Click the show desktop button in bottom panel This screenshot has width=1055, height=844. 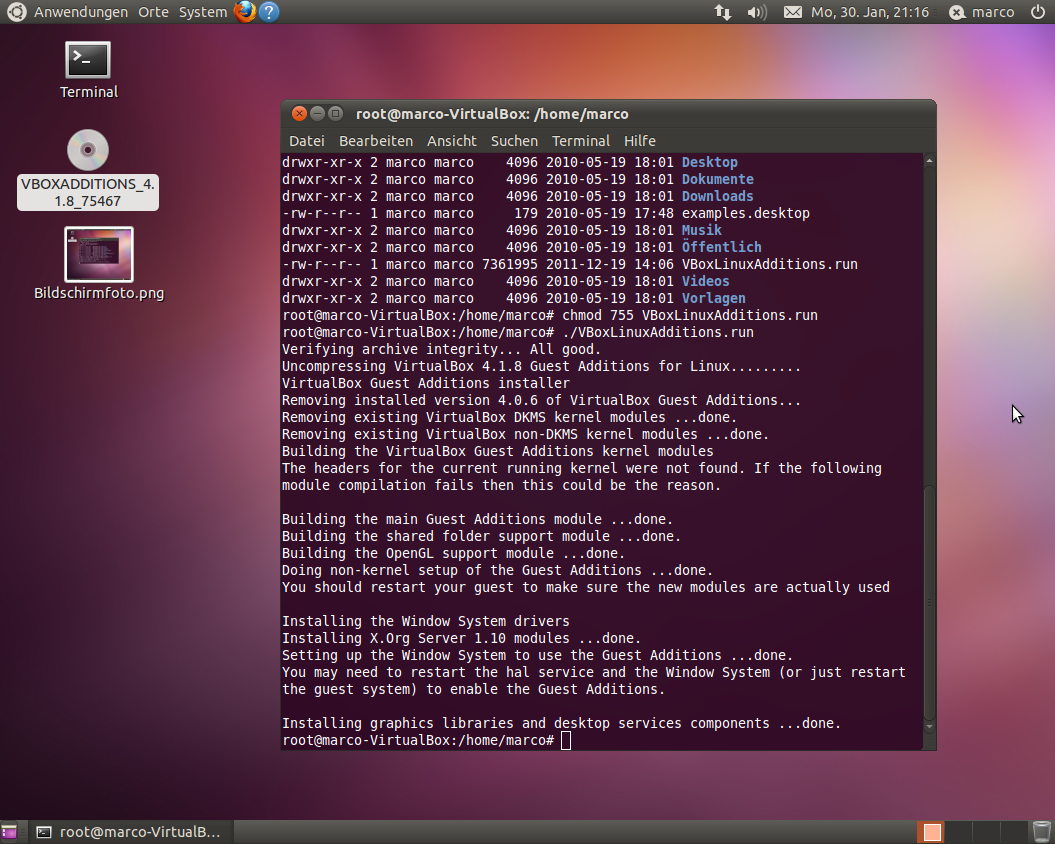[9, 832]
